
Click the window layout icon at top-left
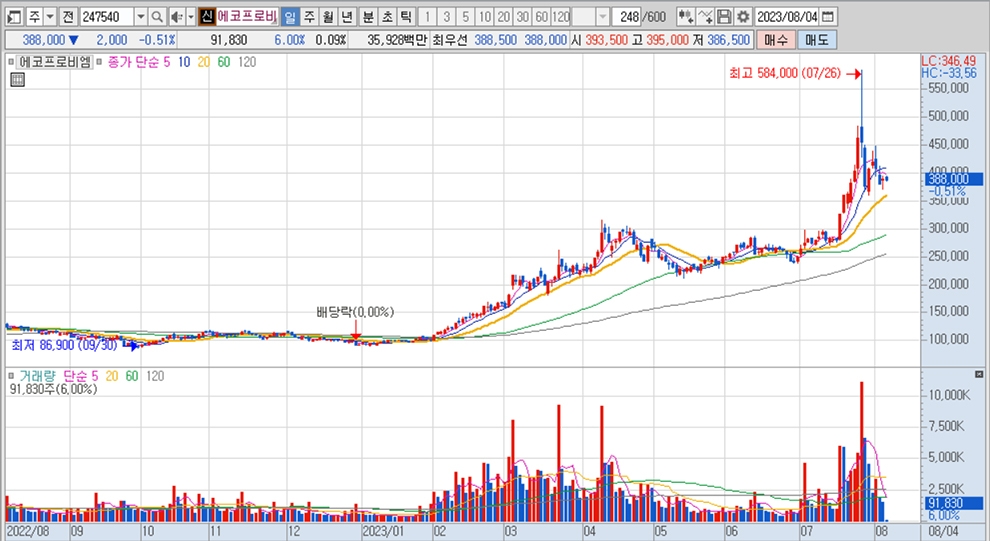click(x=14, y=16)
